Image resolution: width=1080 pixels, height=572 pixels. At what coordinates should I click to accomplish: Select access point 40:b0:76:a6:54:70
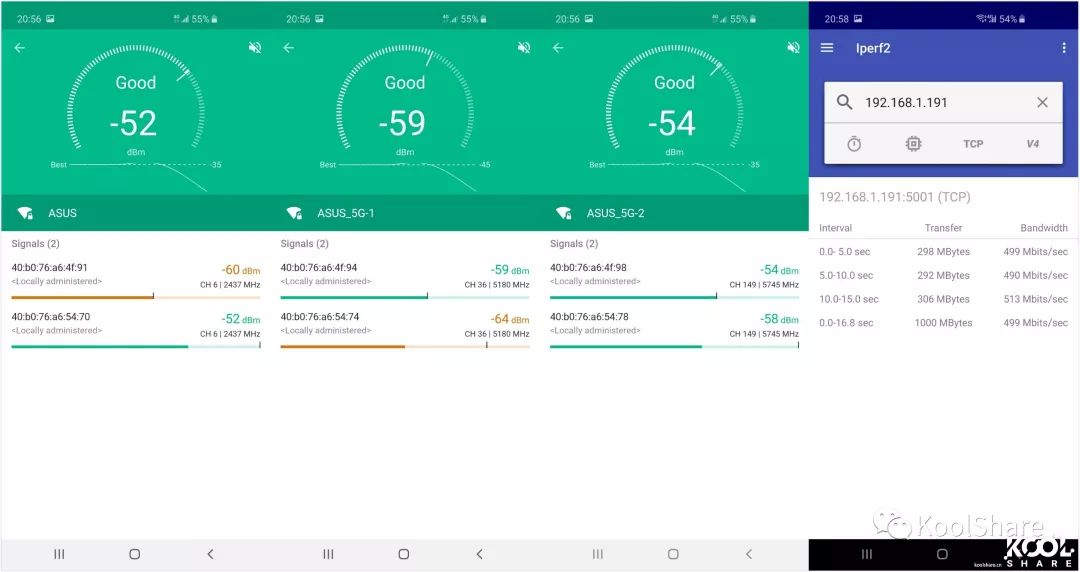(136, 329)
